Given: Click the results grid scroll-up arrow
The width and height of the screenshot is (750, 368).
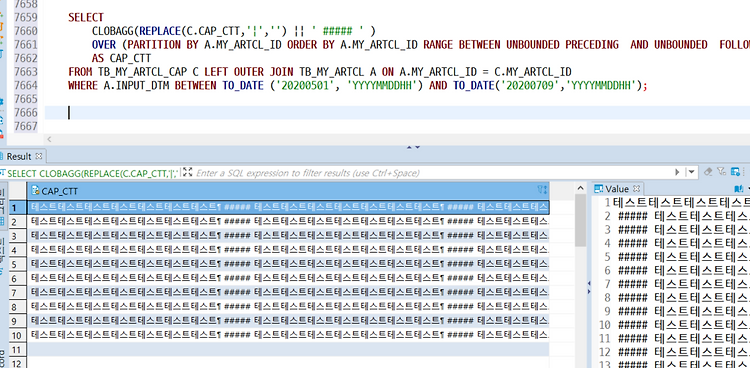Looking at the screenshot, I should point(580,188).
